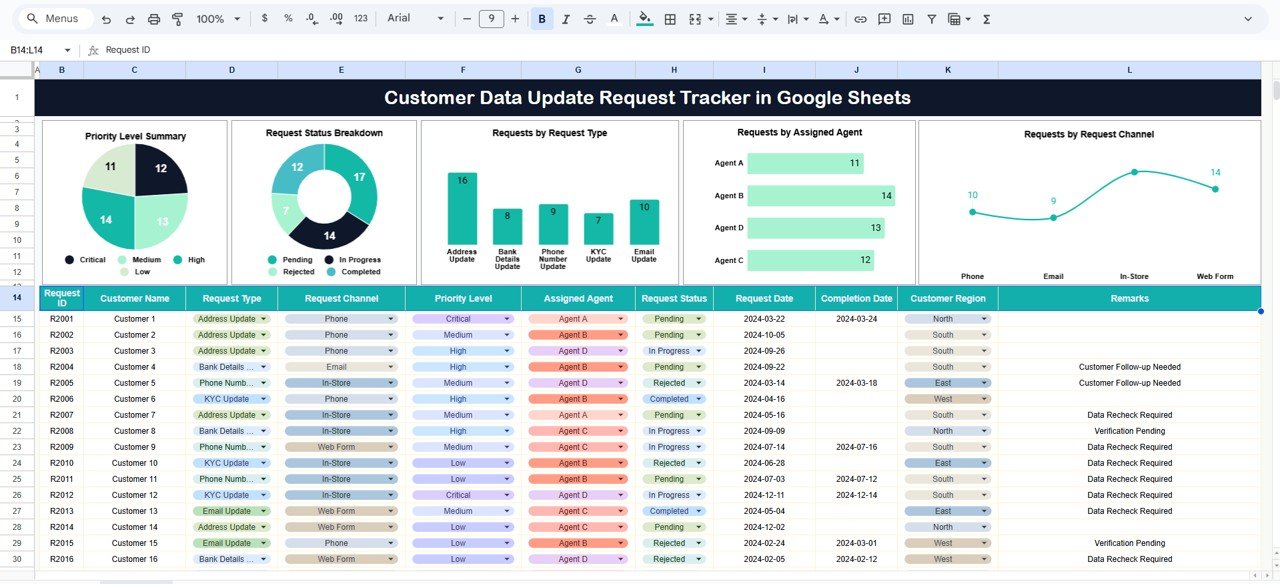Screen dimensions: 1280x584
Task: Open the functions (Σ) menu
Action: [x=985, y=18]
